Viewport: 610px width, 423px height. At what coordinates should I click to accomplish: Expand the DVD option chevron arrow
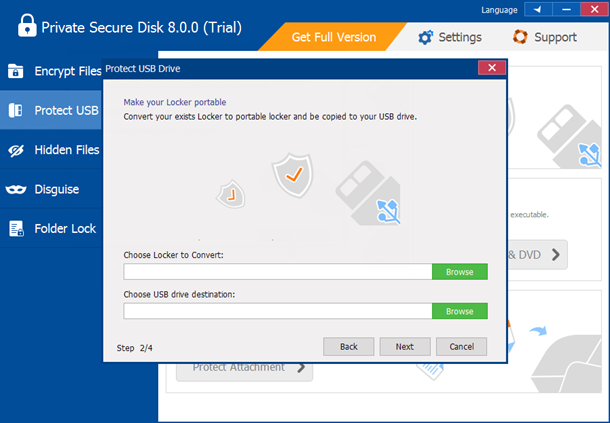(556, 255)
